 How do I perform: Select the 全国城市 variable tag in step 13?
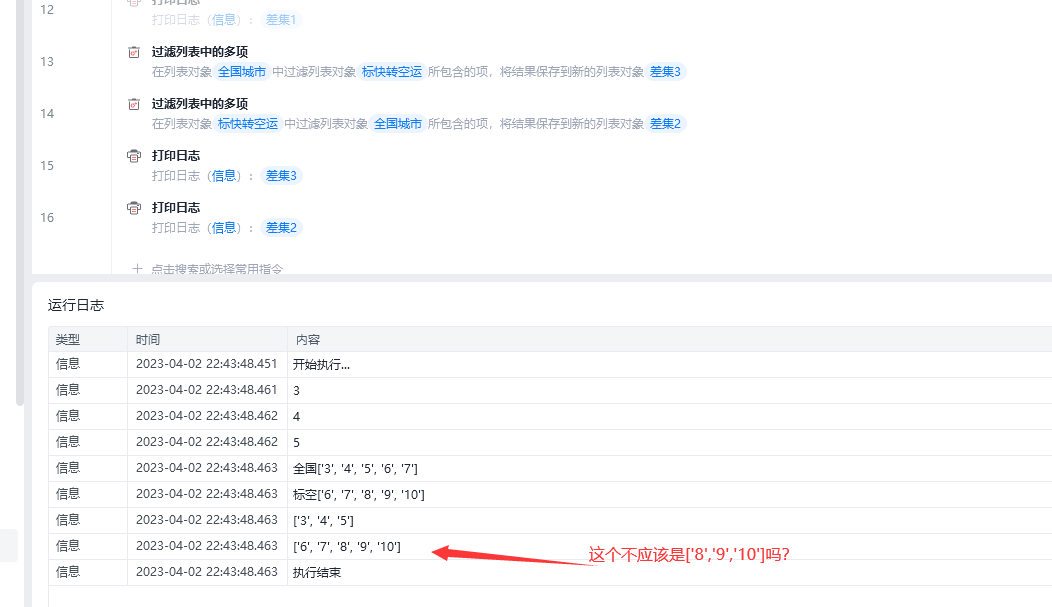click(242, 72)
